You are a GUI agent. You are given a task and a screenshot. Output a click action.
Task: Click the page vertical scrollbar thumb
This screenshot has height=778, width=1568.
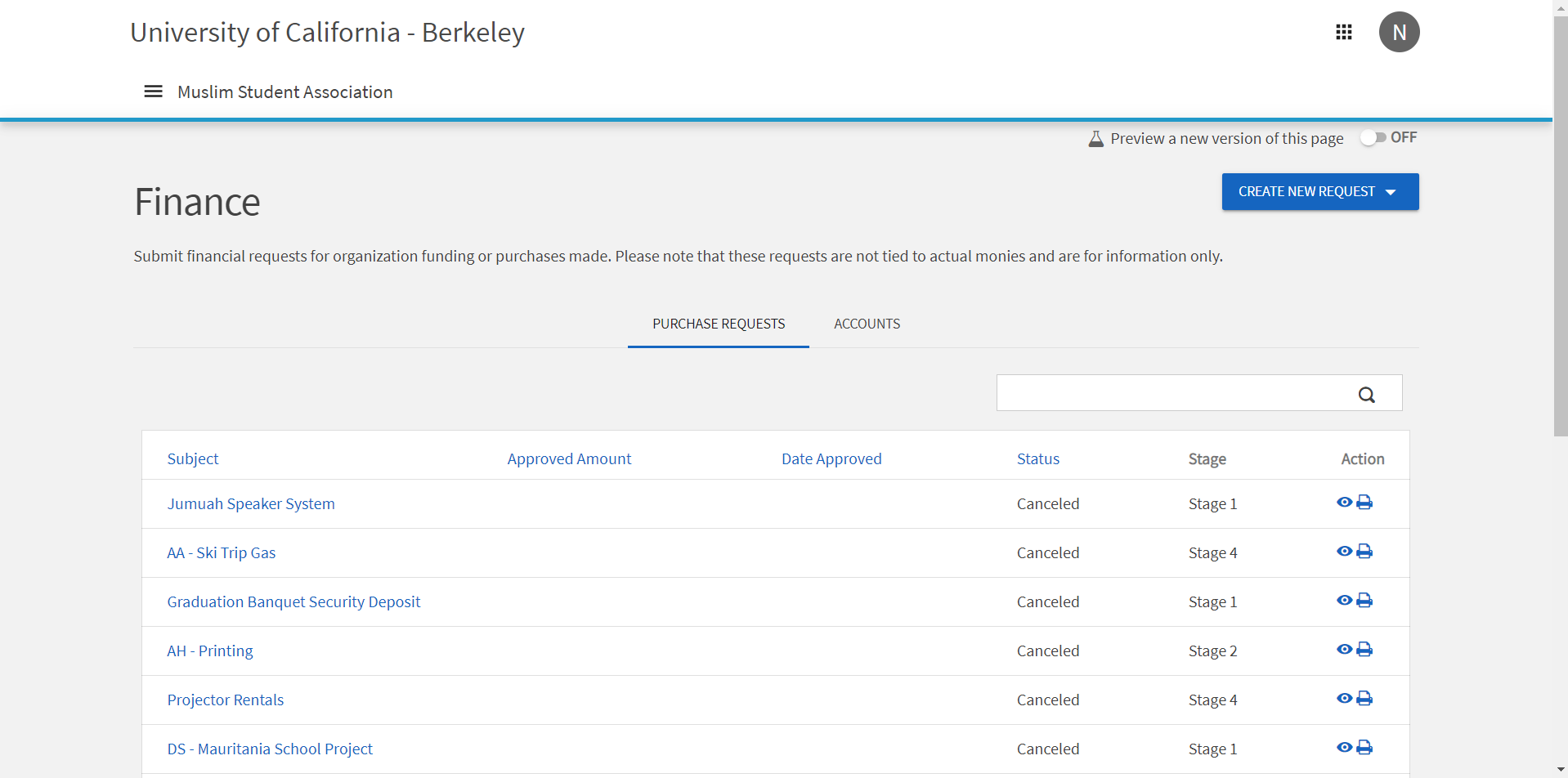point(1560,225)
